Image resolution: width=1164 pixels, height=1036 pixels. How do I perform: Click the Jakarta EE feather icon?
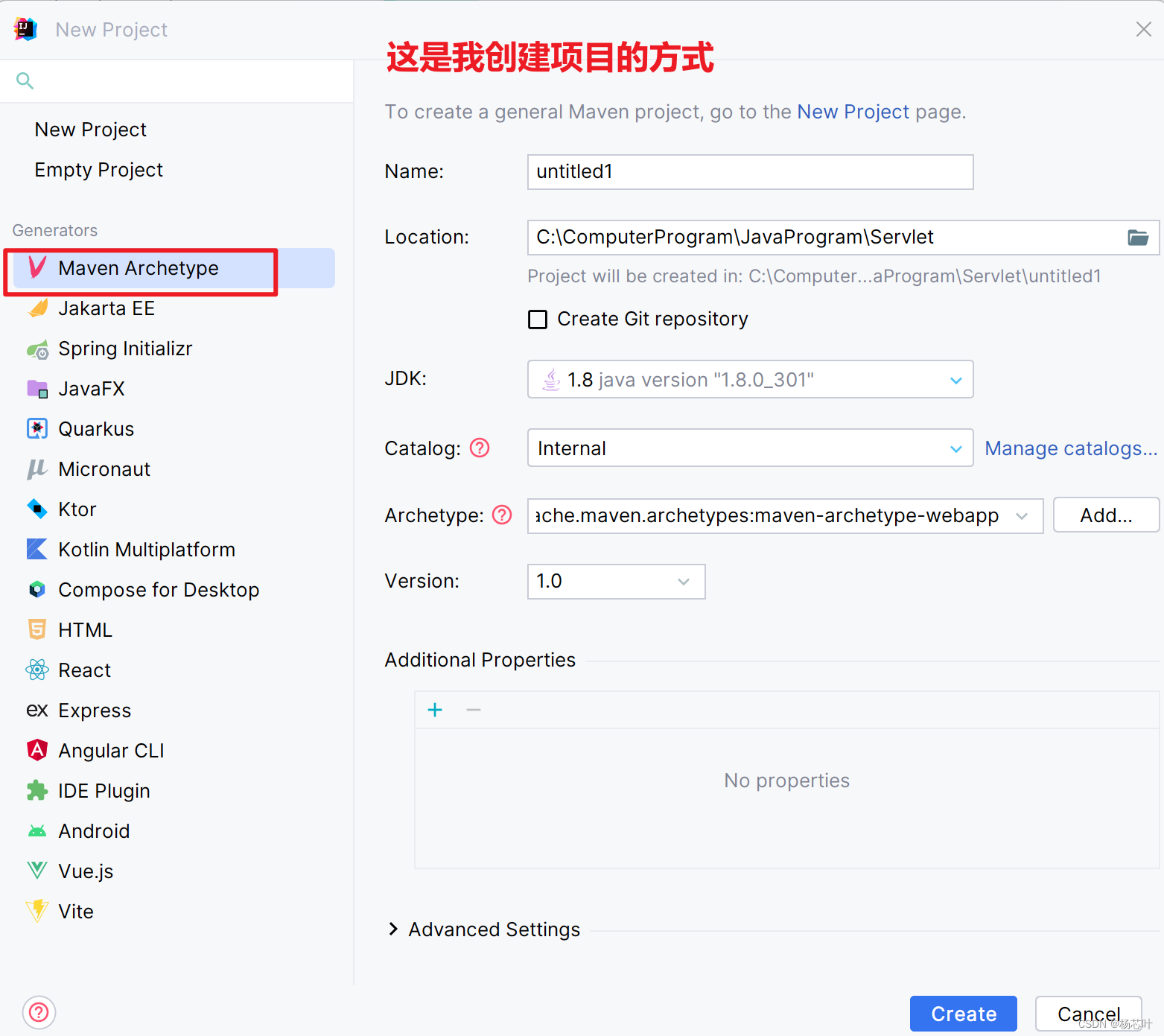tap(37, 308)
